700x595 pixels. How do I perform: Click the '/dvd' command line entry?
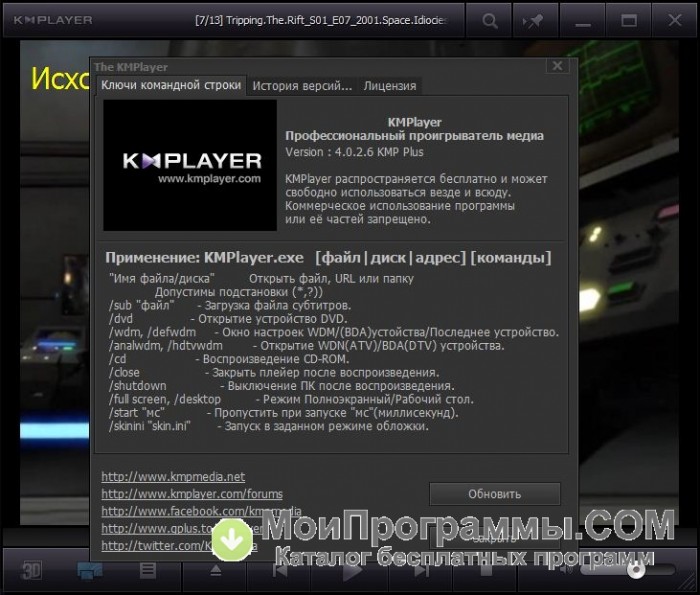point(228,319)
